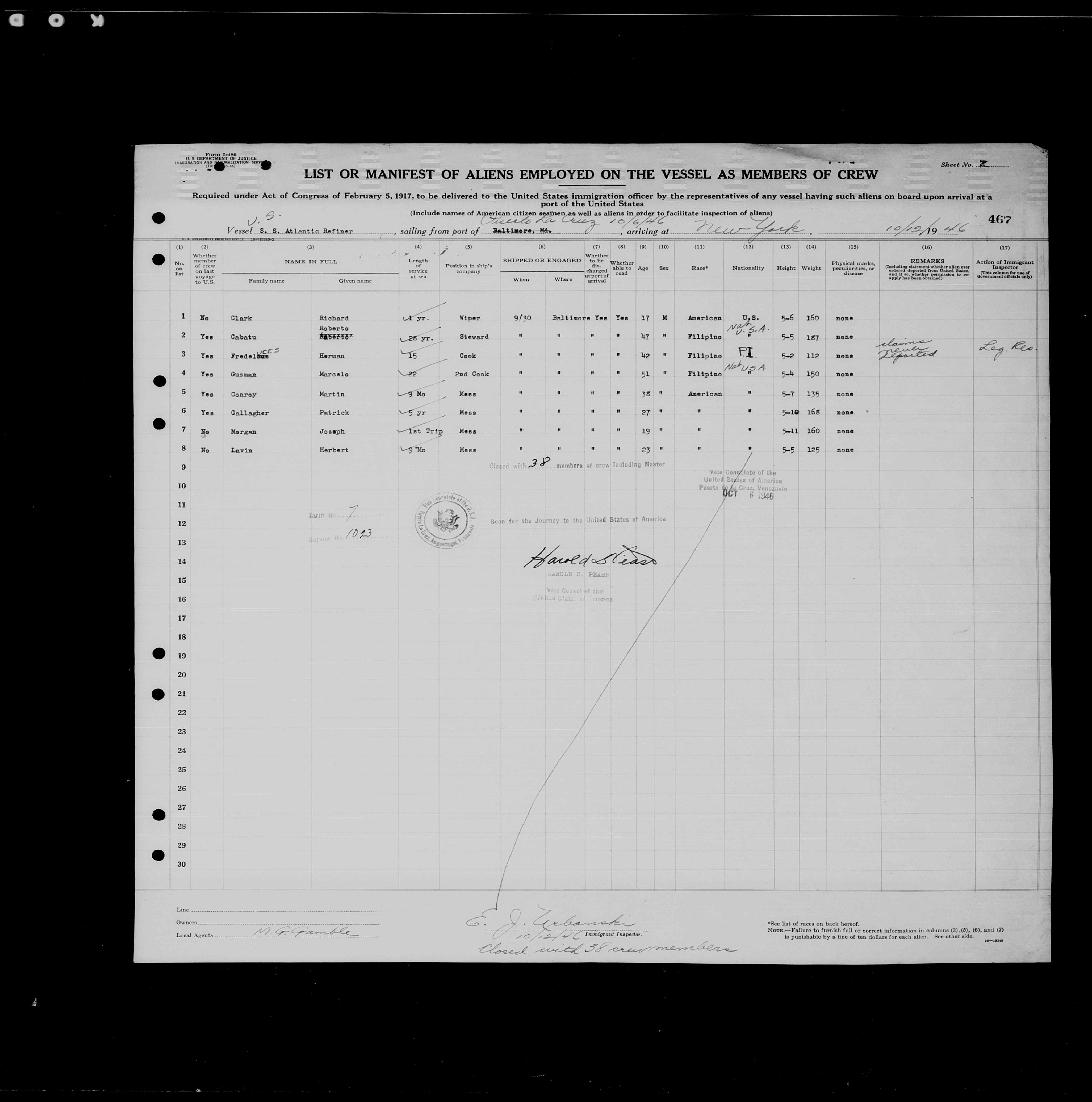
Task: Click family name 'Guzman'
Action: (x=244, y=375)
